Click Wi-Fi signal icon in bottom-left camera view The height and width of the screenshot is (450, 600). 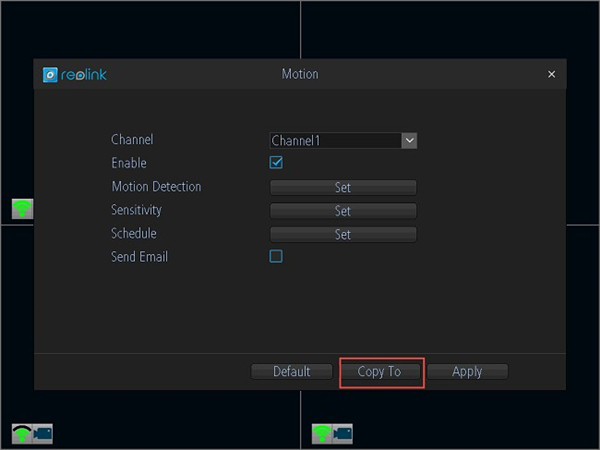[x=22, y=434]
